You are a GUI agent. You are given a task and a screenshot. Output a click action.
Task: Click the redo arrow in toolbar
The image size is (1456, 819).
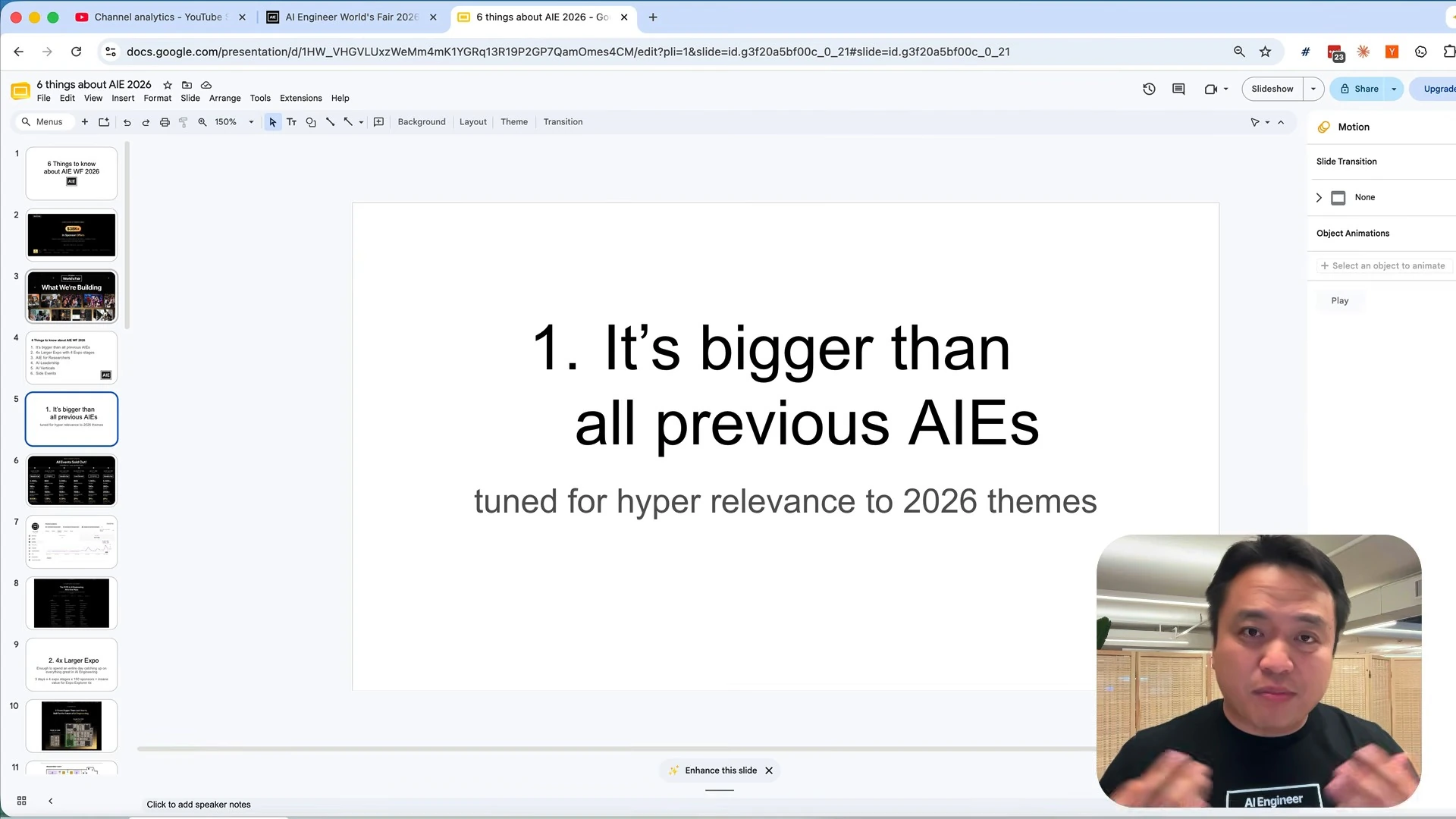pos(146,122)
